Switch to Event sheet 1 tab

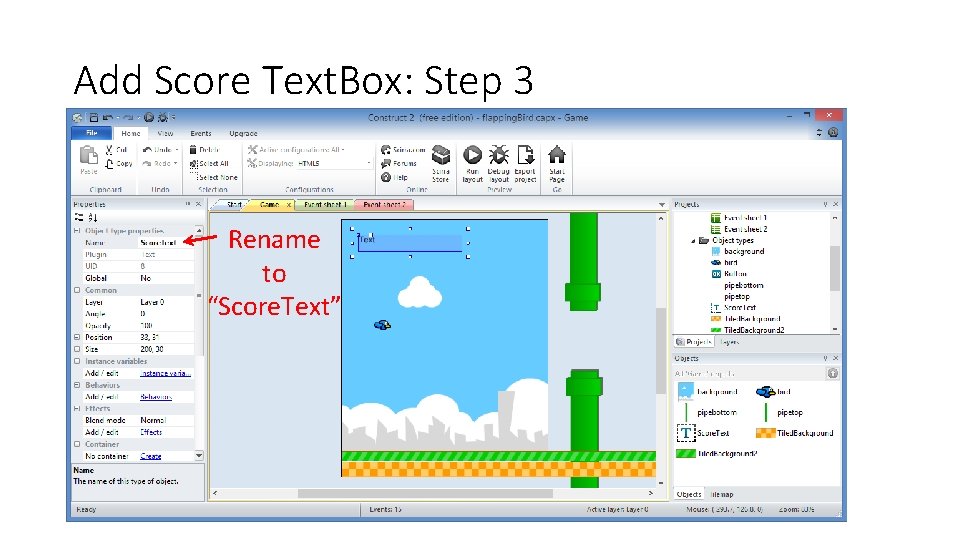325,204
